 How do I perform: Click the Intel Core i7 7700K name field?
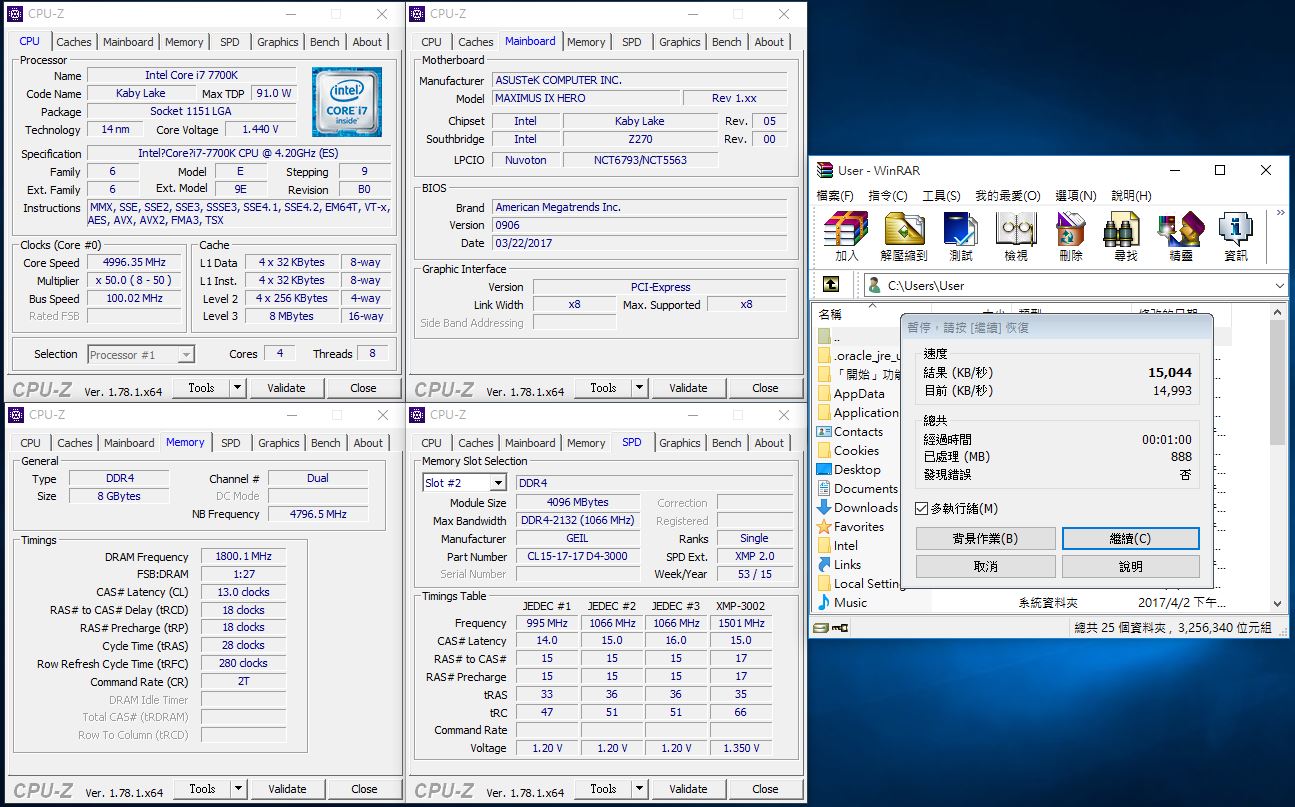(x=192, y=75)
